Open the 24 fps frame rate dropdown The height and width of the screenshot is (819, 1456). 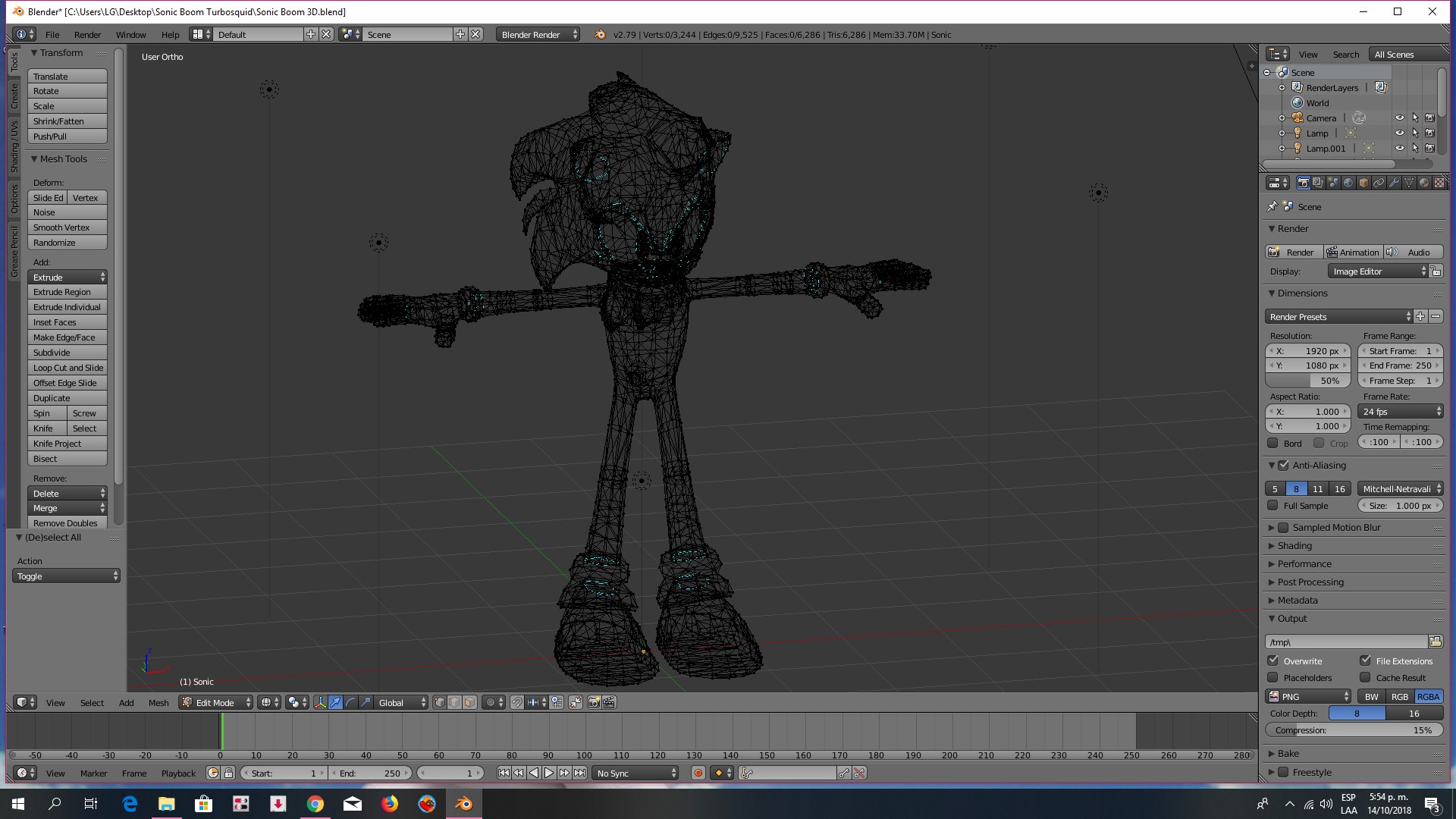(x=1401, y=411)
